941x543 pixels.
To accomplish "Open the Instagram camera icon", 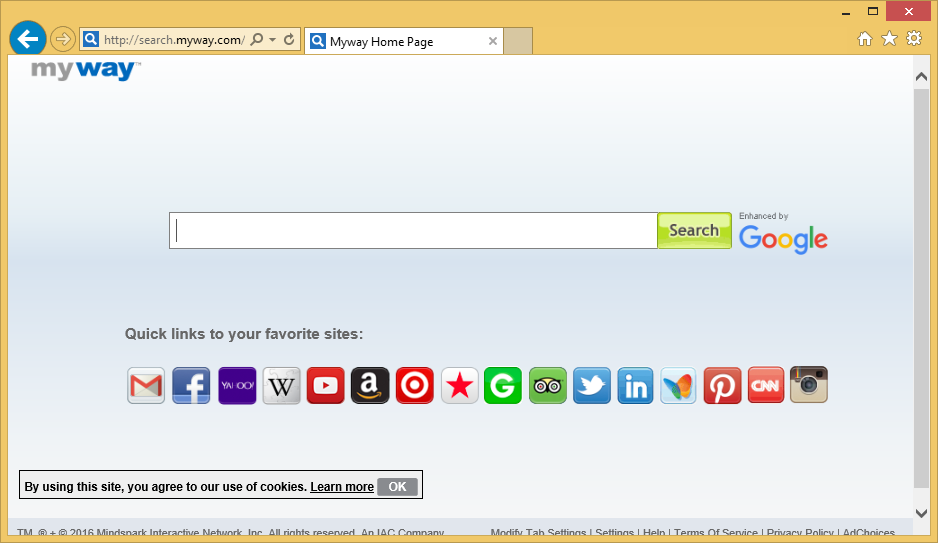I will pos(809,385).
